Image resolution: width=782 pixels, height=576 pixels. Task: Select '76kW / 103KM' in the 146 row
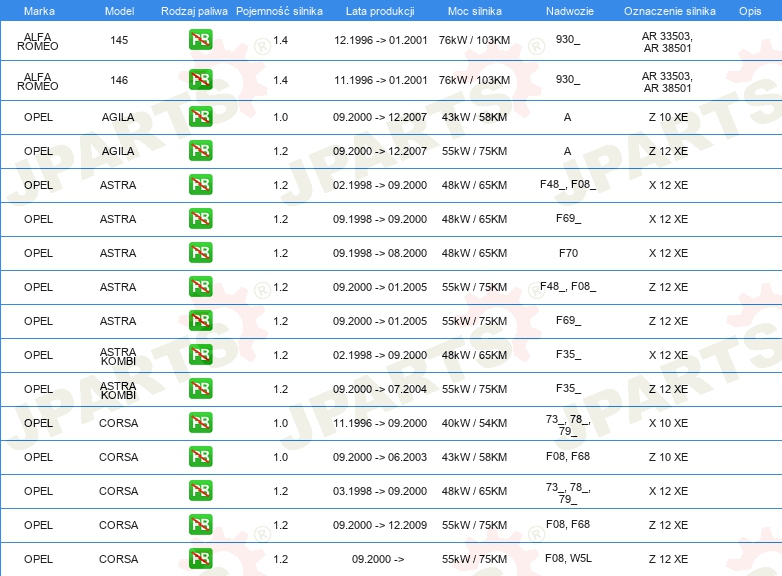[474, 80]
